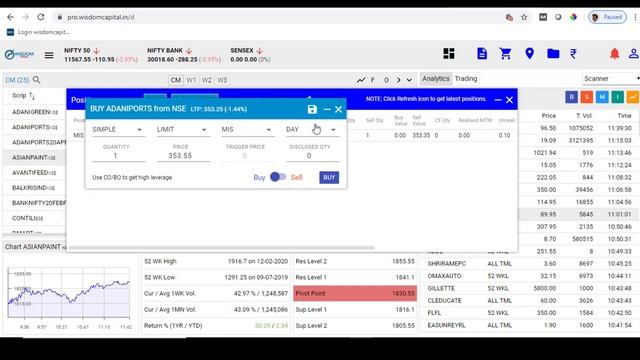Select ASIANPAINT in the watchlist

pyautogui.click(x=35, y=157)
